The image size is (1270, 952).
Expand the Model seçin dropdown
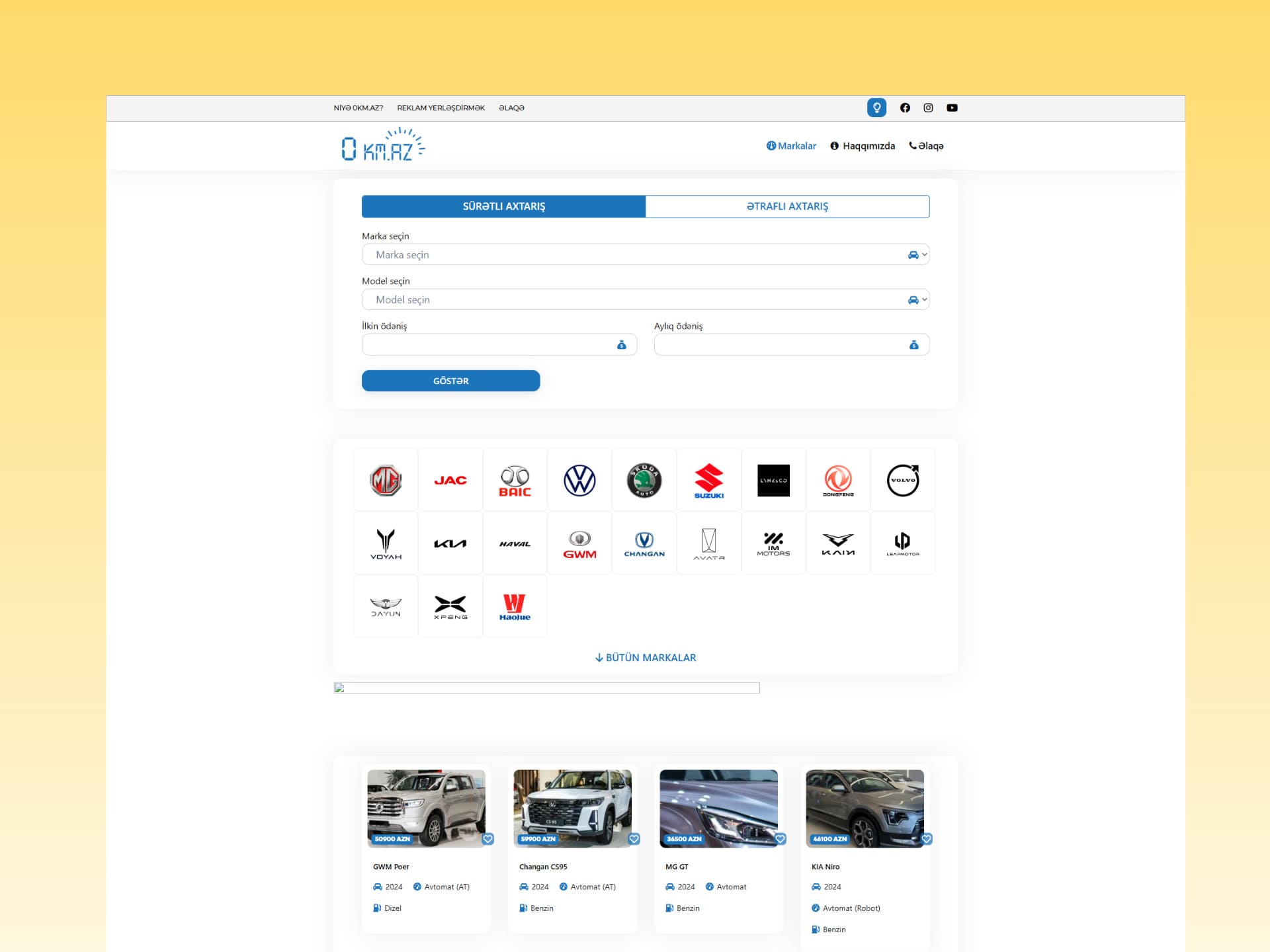coord(646,299)
